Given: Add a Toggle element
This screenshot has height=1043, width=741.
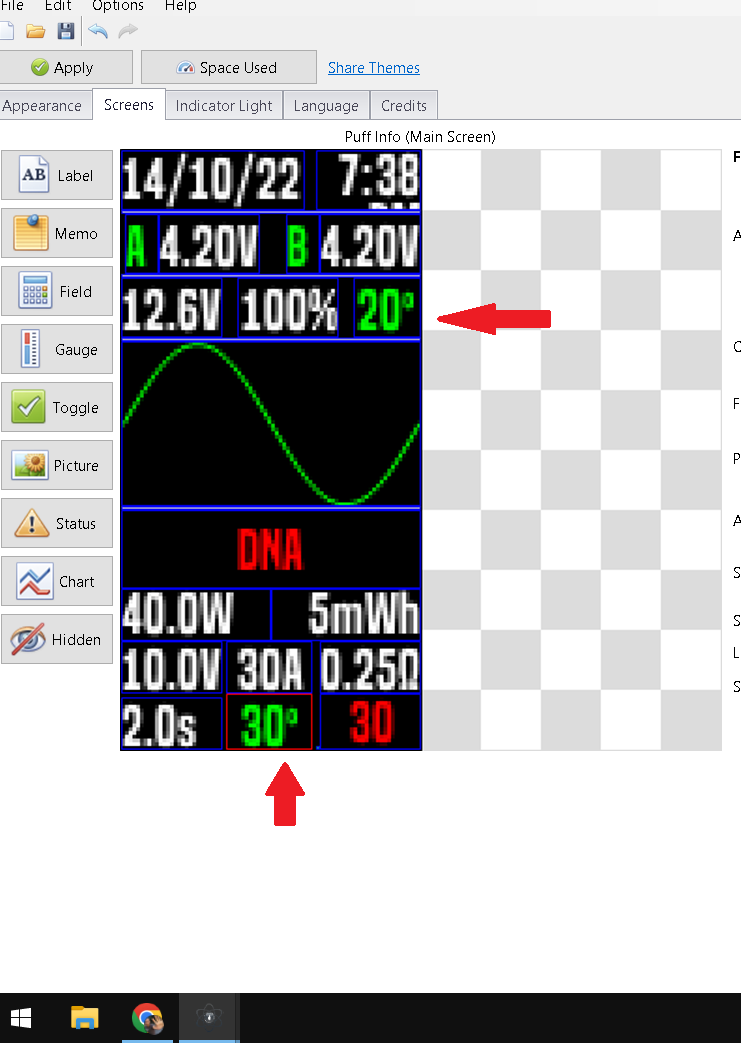Looking at the screenshot, I should tap(57, 408).
